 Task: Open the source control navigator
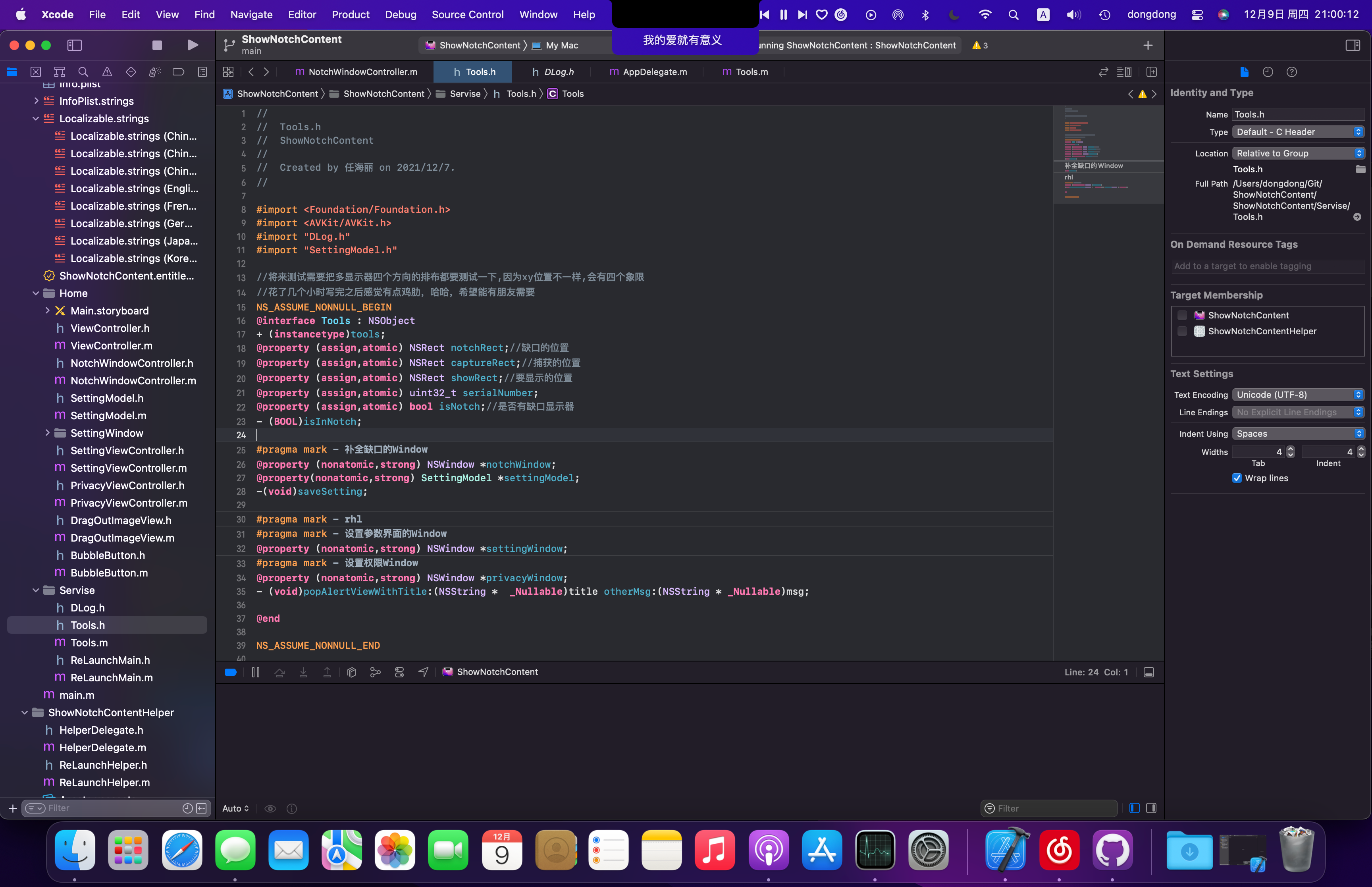tap(36, 72)
